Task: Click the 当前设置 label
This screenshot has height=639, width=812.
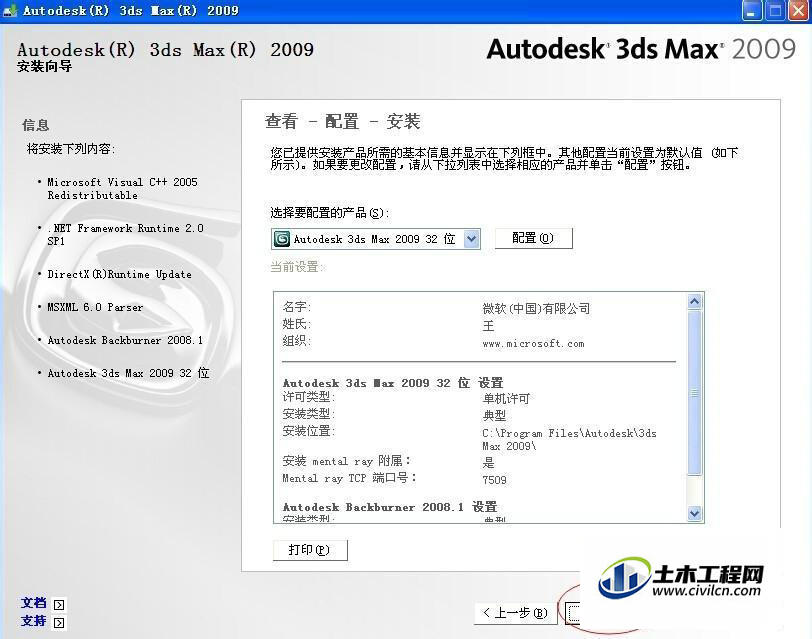Action: pyautogui.click(x=296, y=267)
